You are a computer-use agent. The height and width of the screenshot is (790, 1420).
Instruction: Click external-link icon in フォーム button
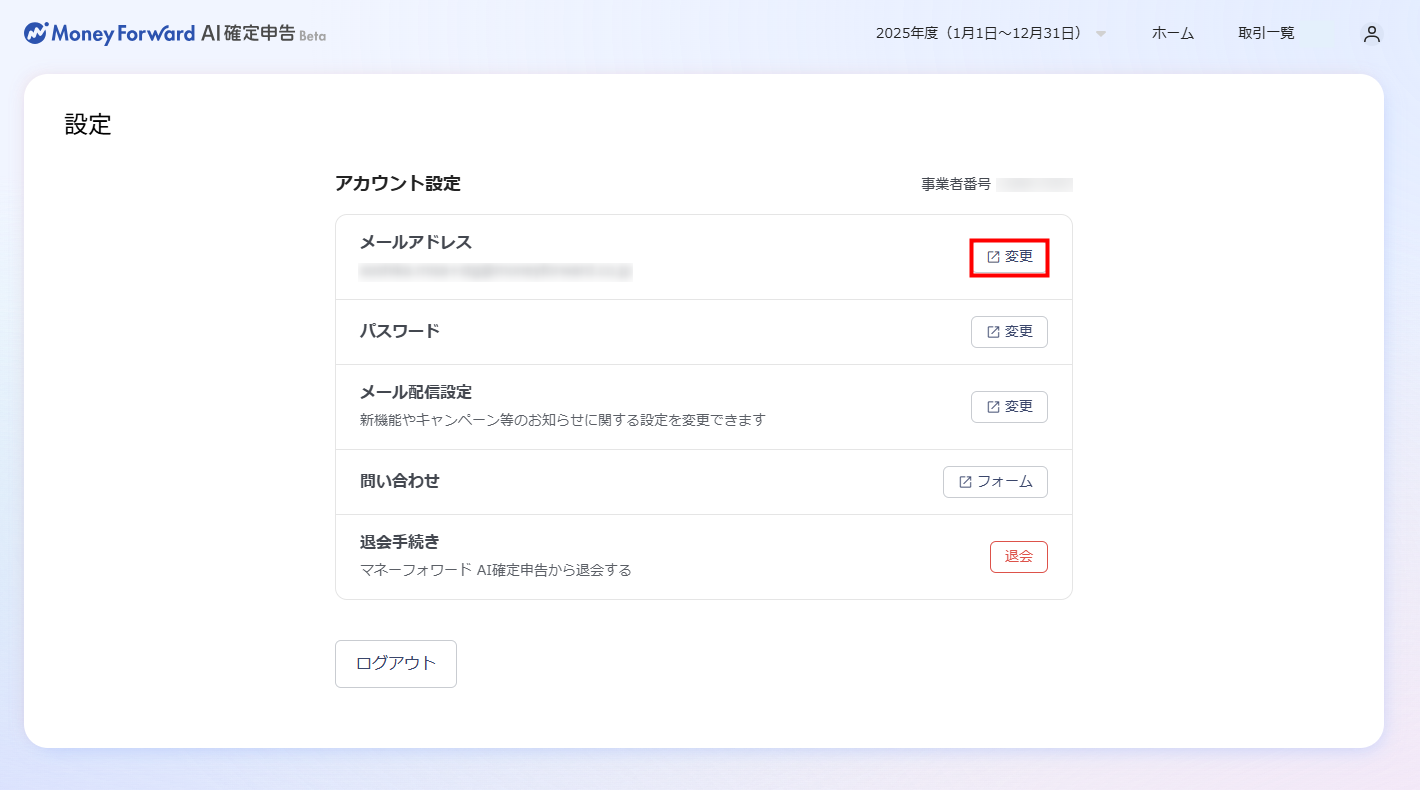[x=965, y=482]
